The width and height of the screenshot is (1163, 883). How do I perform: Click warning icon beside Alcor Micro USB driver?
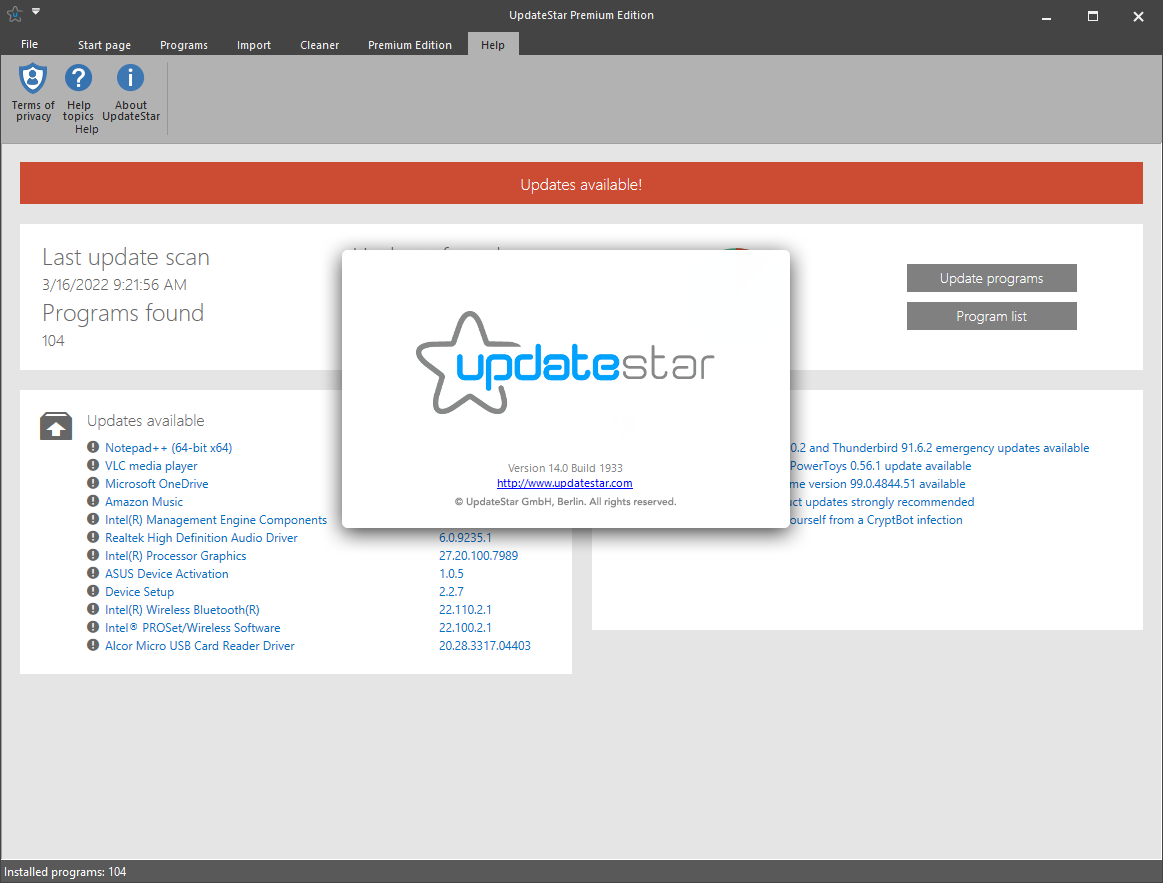tap(93, 645)
